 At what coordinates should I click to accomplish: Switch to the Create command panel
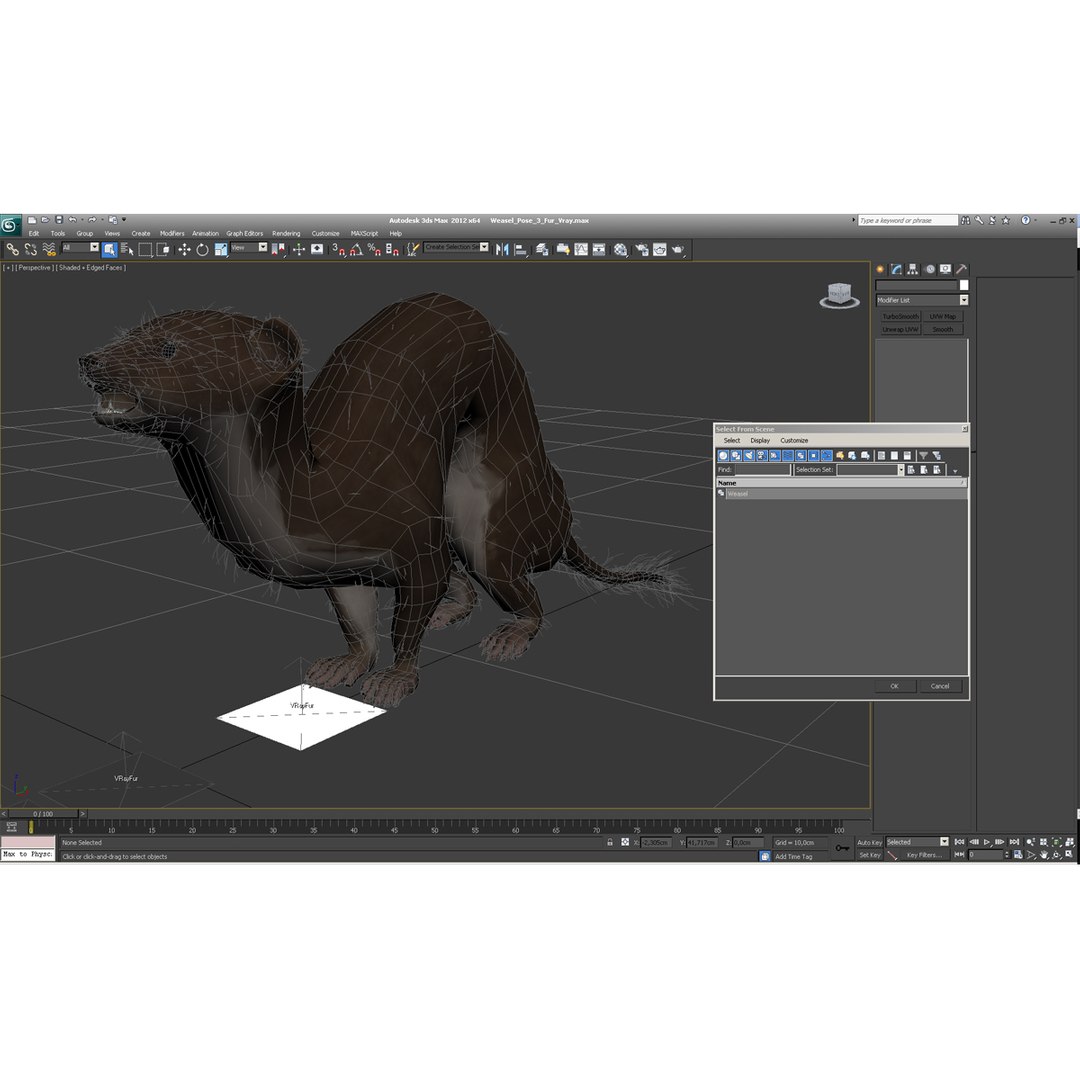pyautogui.click(x=880, y=269)
